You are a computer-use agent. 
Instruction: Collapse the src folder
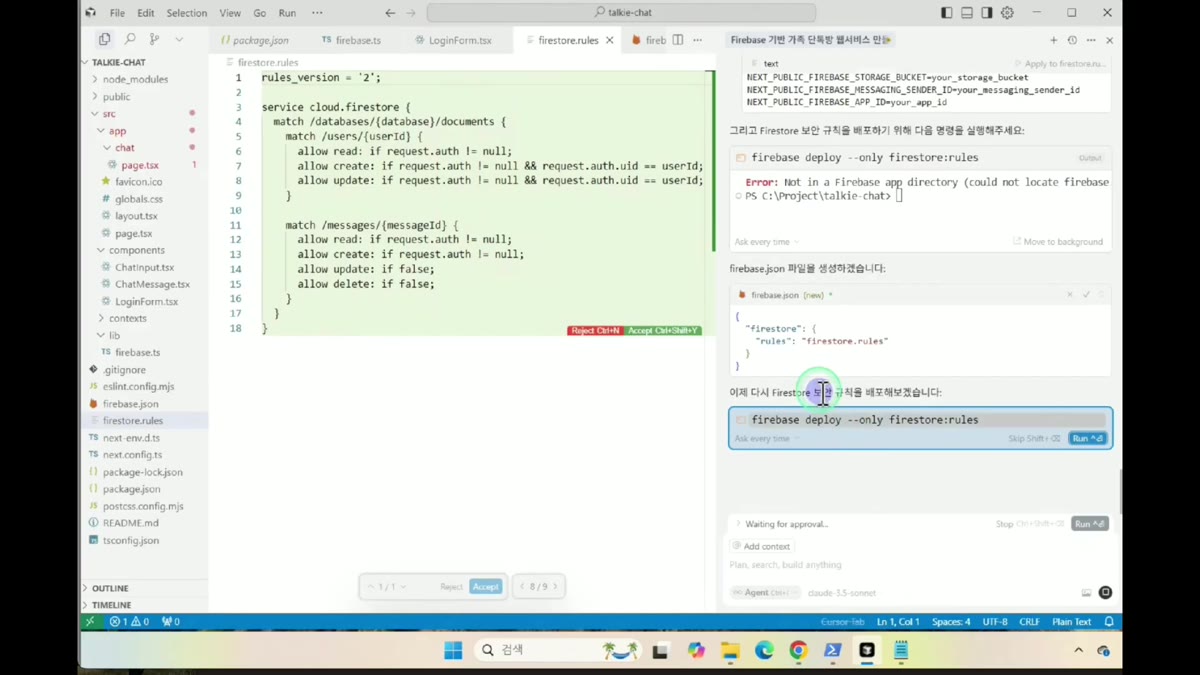click(109, 114)
